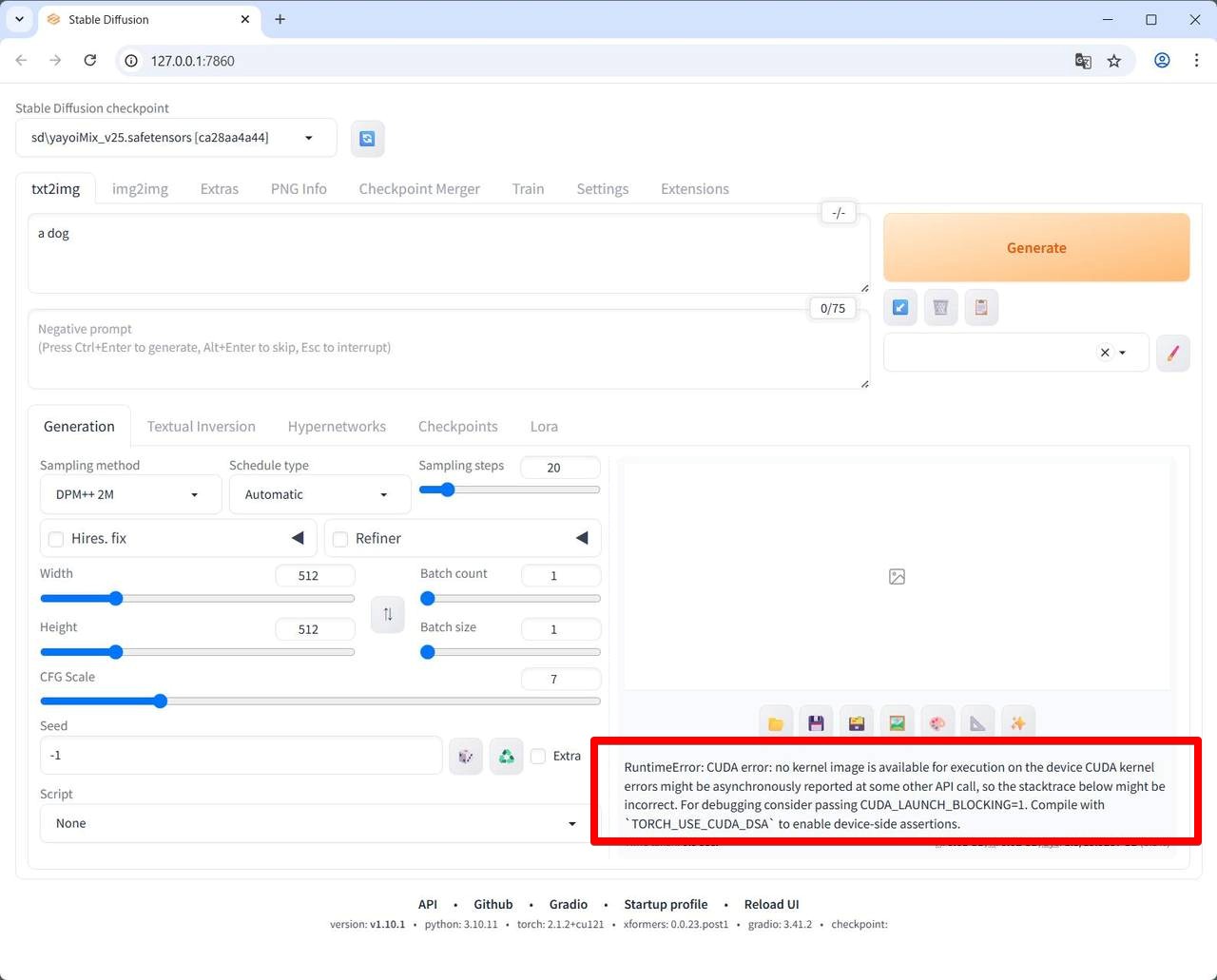The image size is (1217, 980).
Task: Save zip archive icon
Action: click(x=857, y=723)
